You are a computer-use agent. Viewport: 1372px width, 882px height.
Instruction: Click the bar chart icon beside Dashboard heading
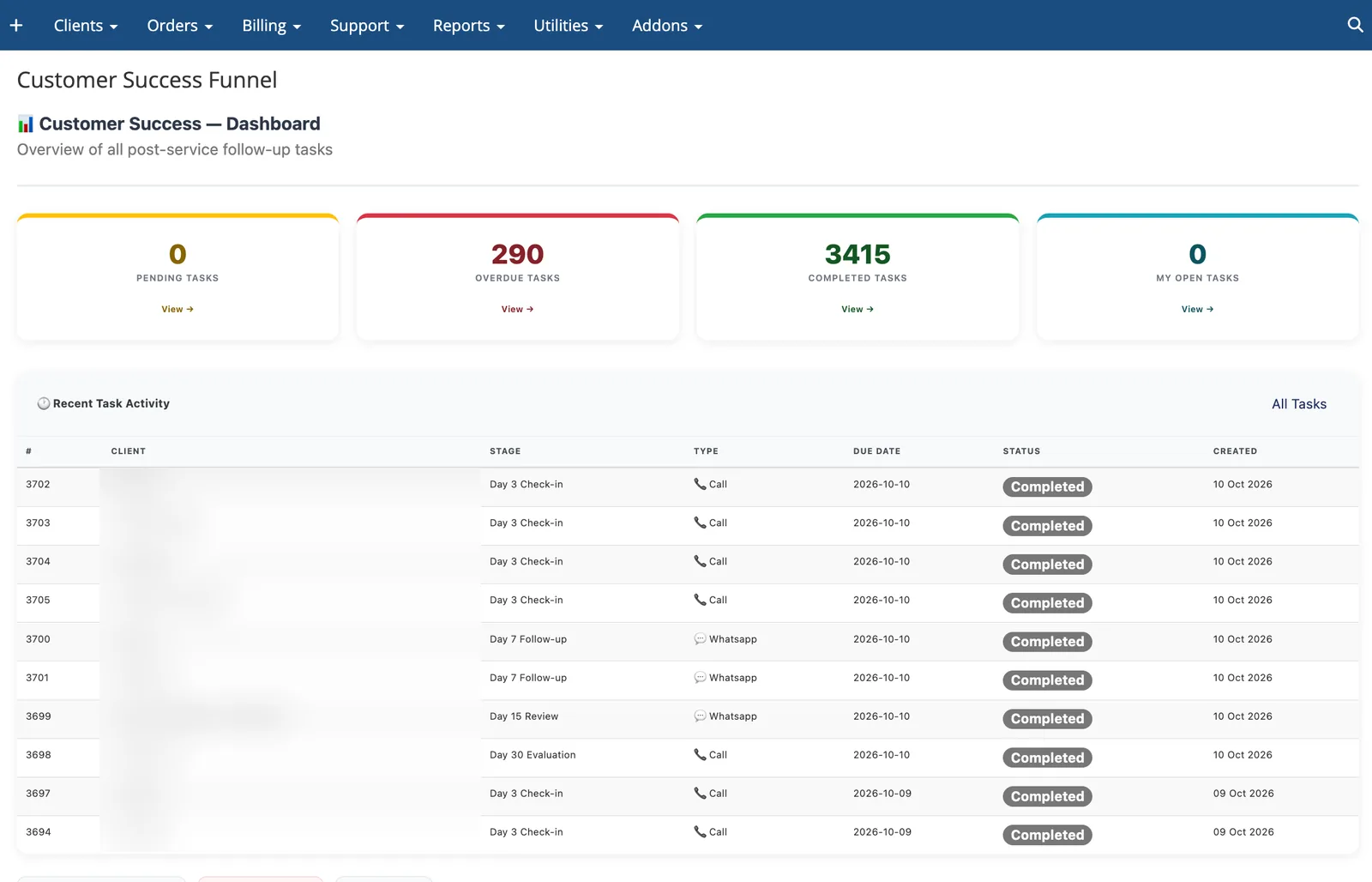tap(26, 124)
